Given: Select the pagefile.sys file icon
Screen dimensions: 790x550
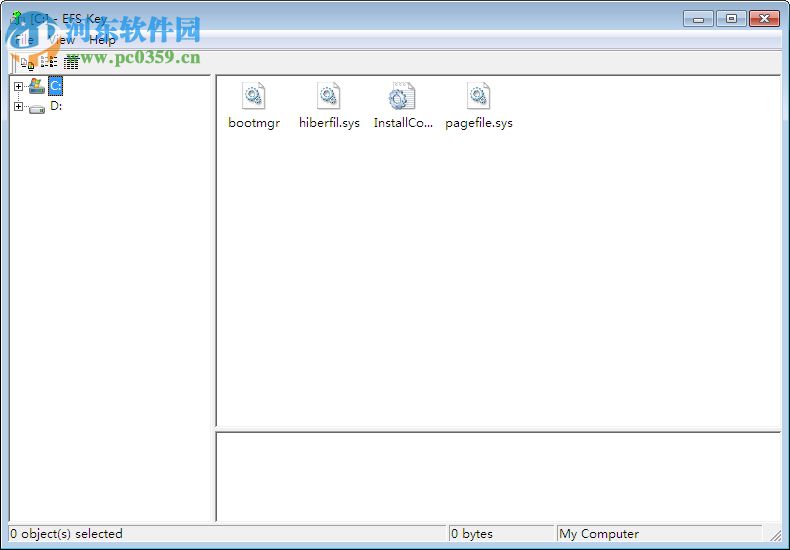Looking at the screenshot, I should pyautogui.click(x=478, y=96).
